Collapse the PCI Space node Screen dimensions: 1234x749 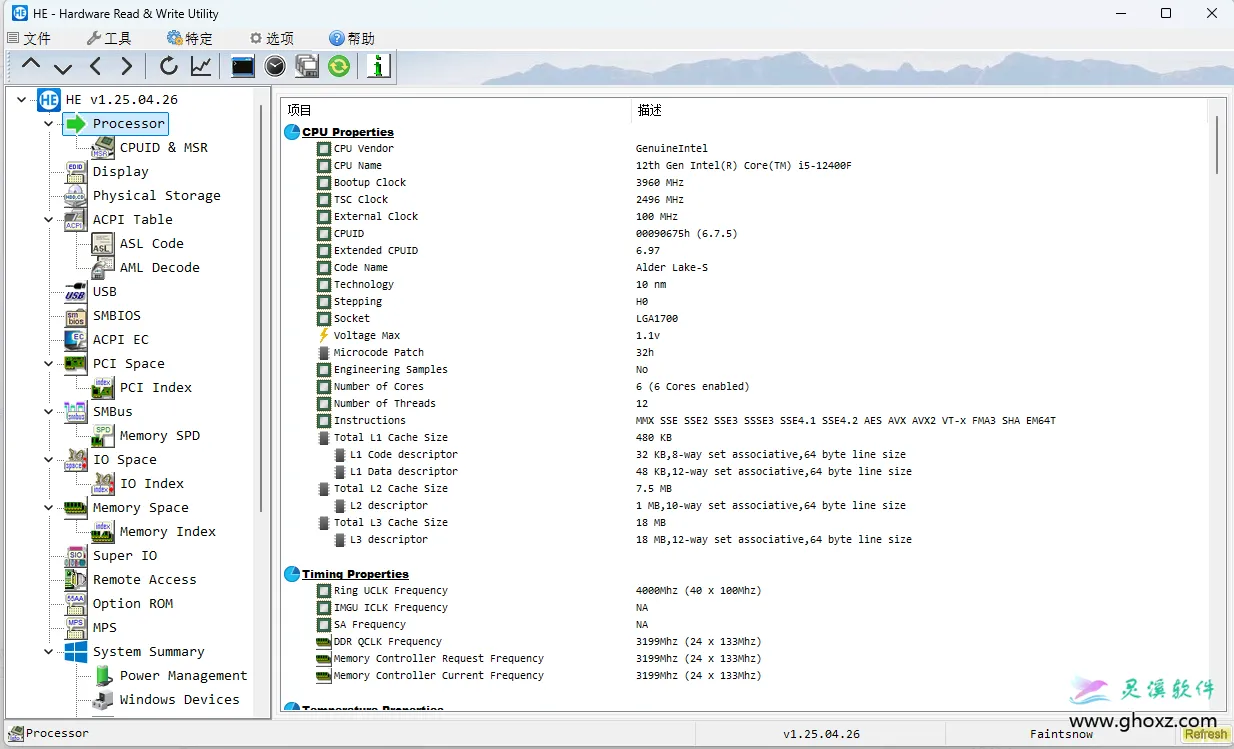(x=49, y=364)
